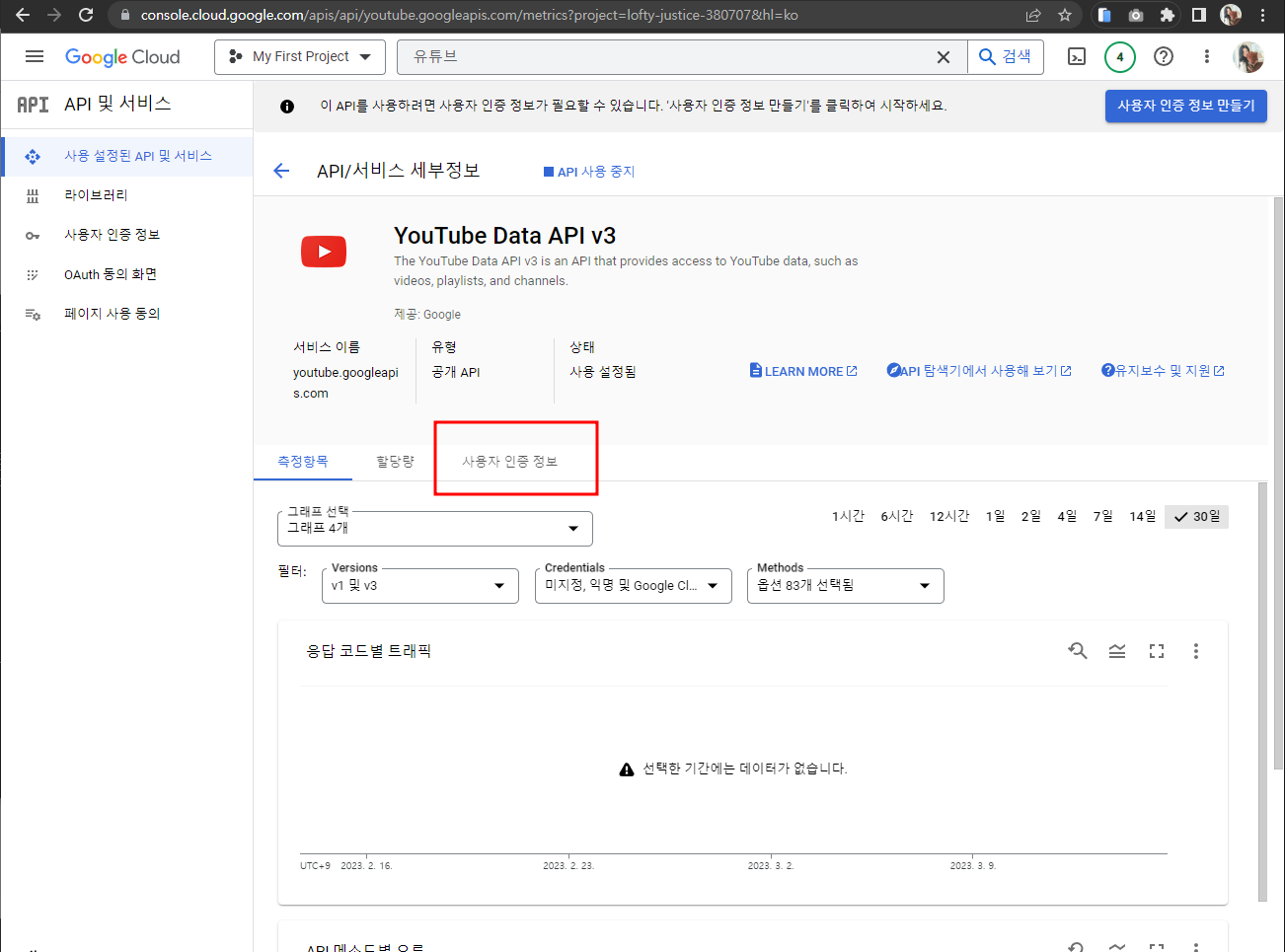Reload the page in browser
This screenshot has width=1285, height=952.
(86, 15)
